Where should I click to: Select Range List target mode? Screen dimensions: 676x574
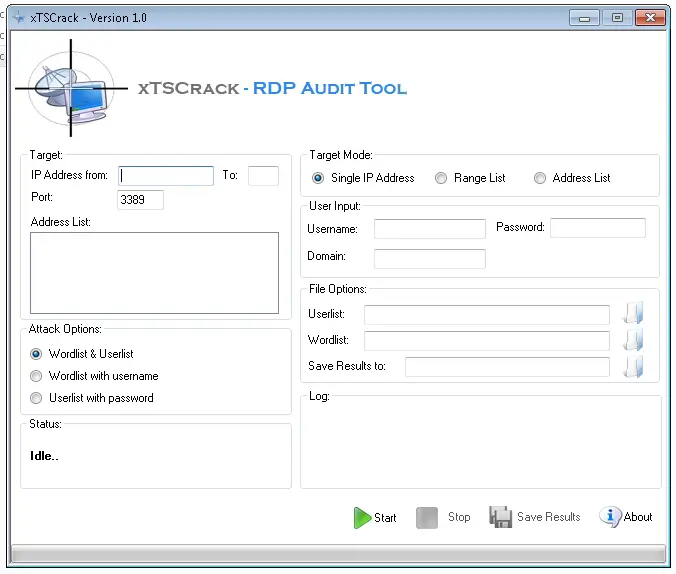pyautogui.click(x=441, y=178)
